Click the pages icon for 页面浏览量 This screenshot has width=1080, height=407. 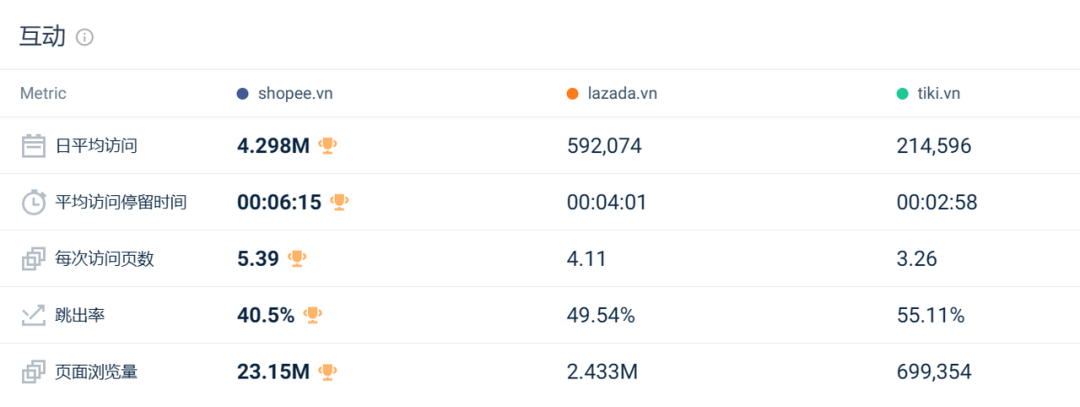[x=33, y=372]
